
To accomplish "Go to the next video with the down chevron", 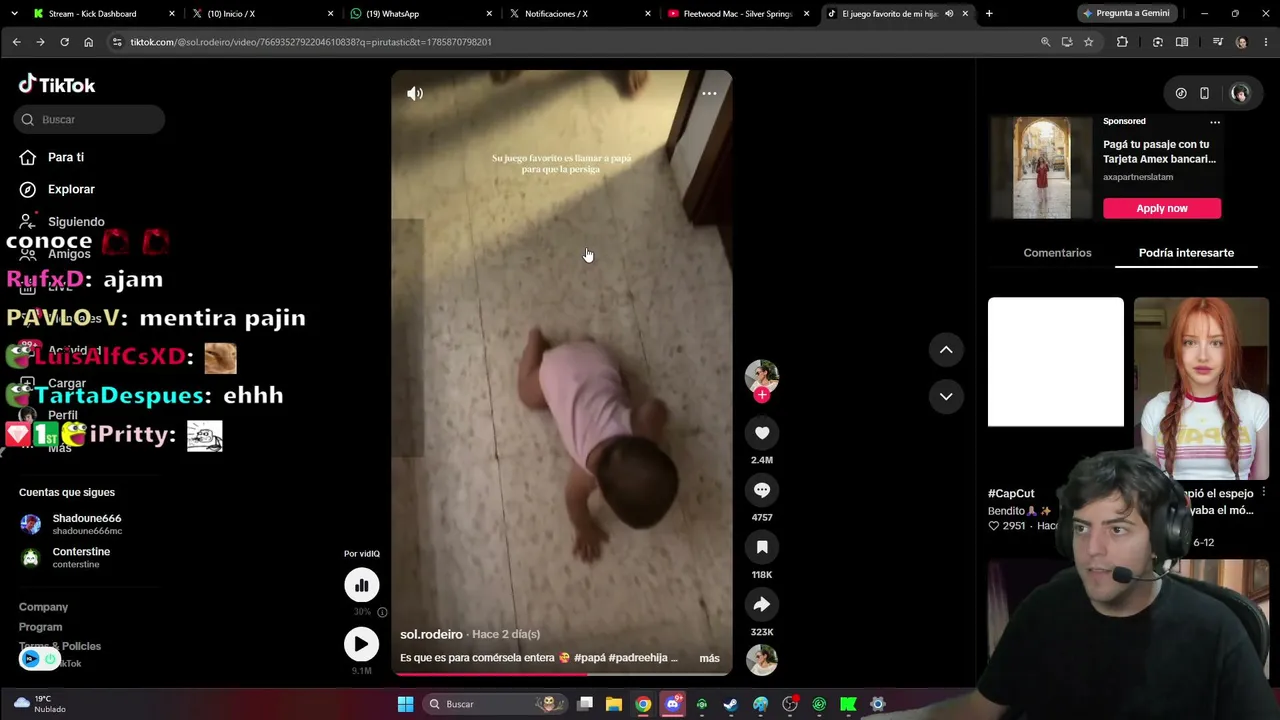I will click(x=946, y=396).
